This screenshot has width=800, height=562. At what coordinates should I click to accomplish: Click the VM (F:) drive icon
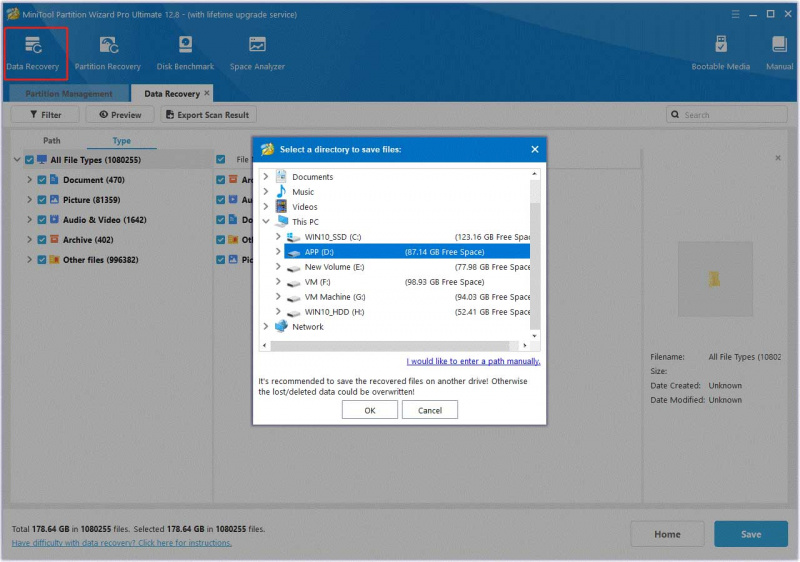(x=293, y=282)
